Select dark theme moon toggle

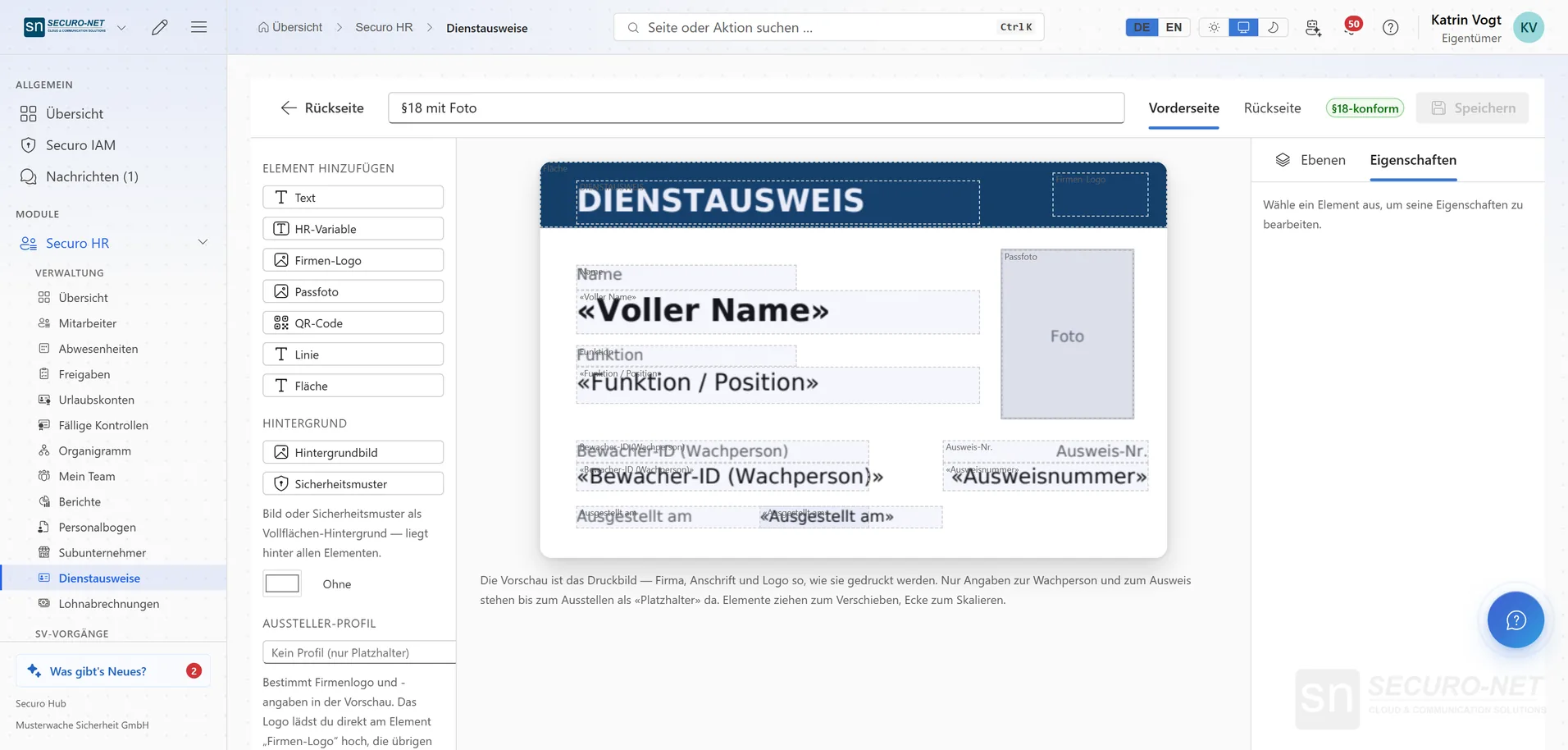tap(1273, 27)
